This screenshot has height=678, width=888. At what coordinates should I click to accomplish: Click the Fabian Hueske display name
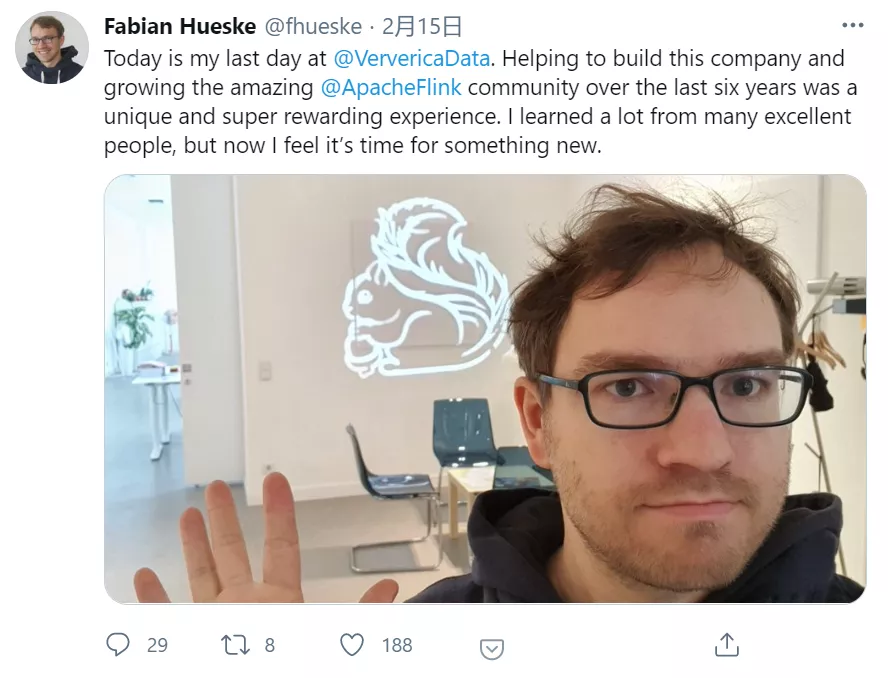click(180, 26)
